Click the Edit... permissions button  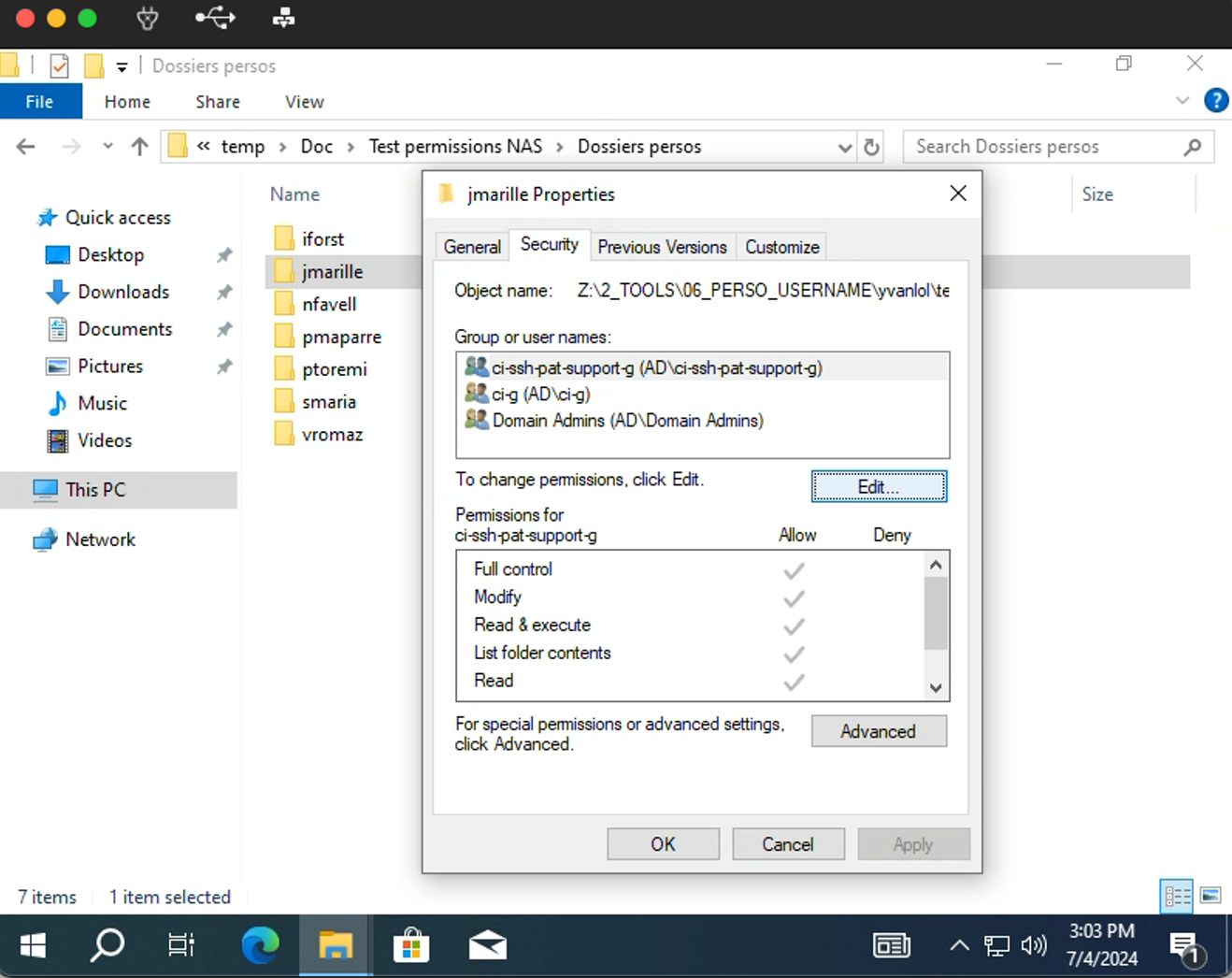click(x=879, y=486)
